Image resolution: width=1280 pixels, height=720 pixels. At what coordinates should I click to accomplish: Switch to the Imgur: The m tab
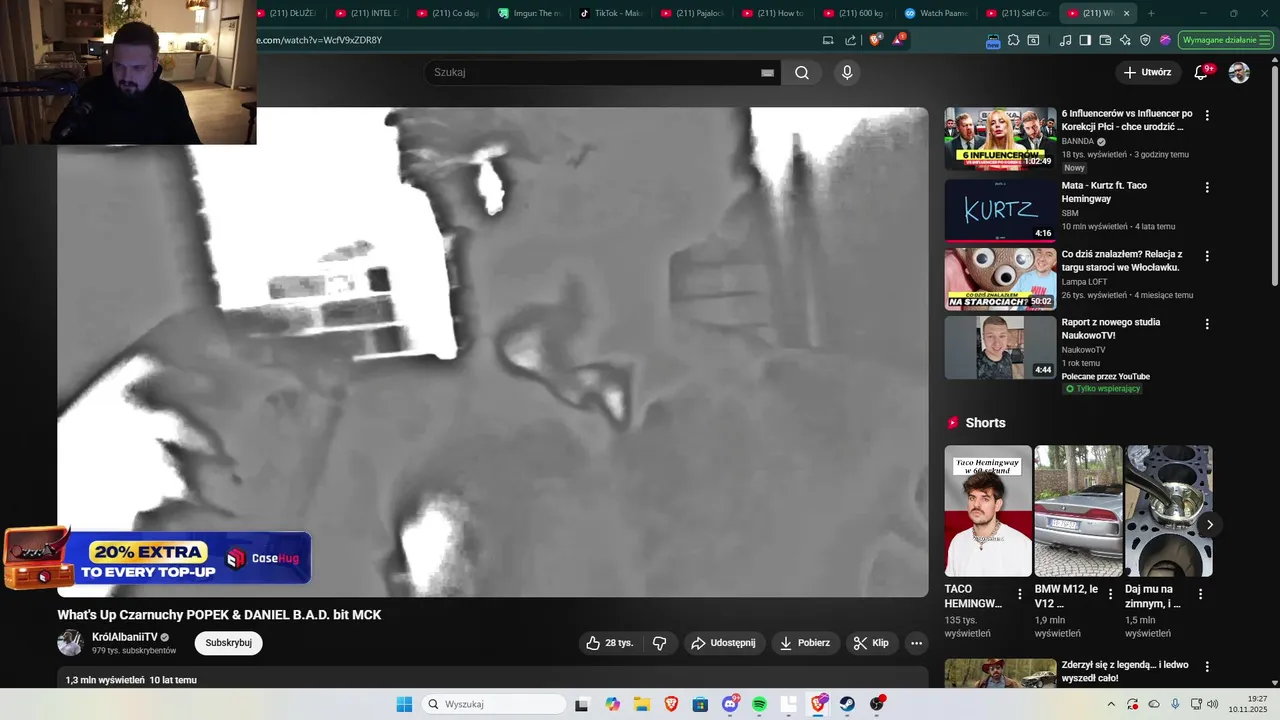(528, 13)
